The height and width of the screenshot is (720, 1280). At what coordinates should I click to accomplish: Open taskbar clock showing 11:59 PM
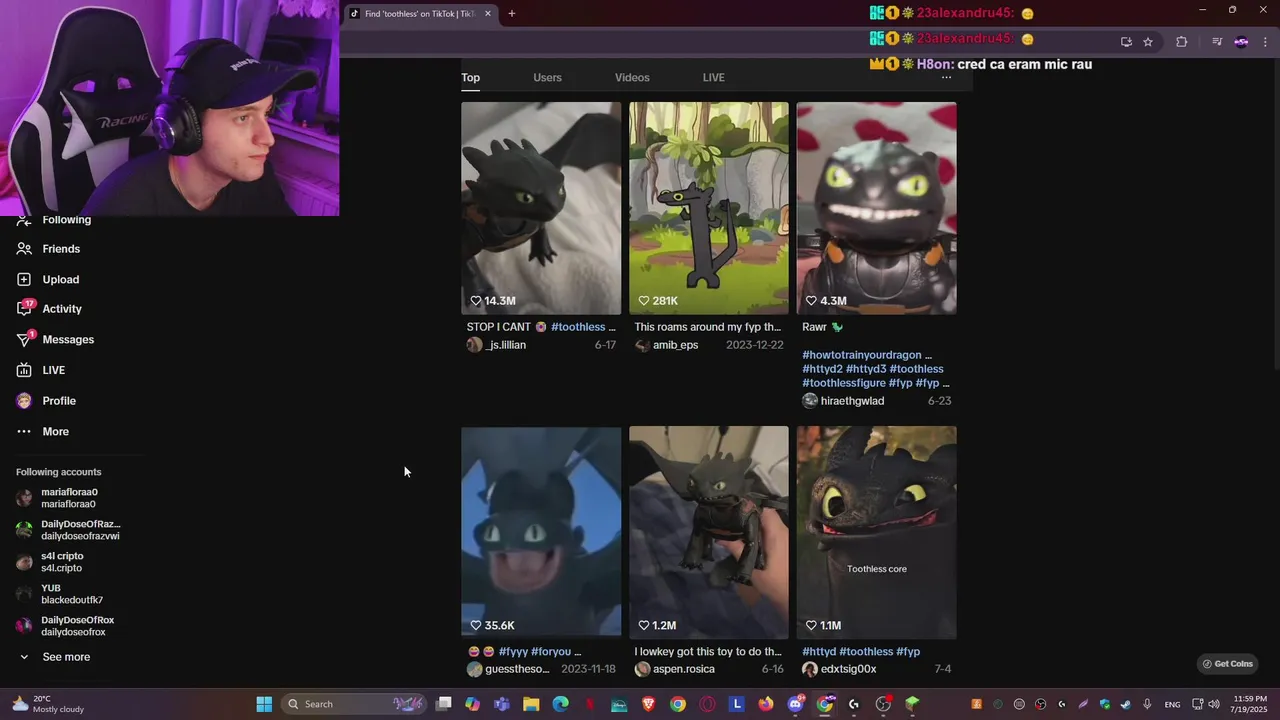point(1249,704)
